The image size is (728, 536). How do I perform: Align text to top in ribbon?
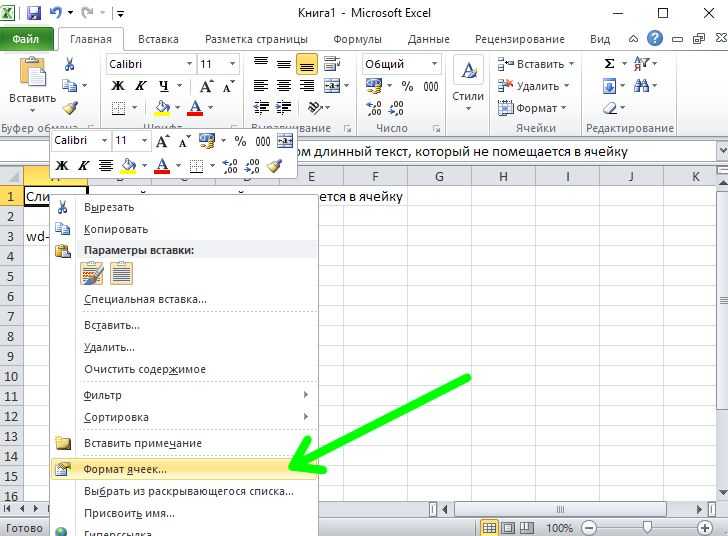click(x=260, y=64)
